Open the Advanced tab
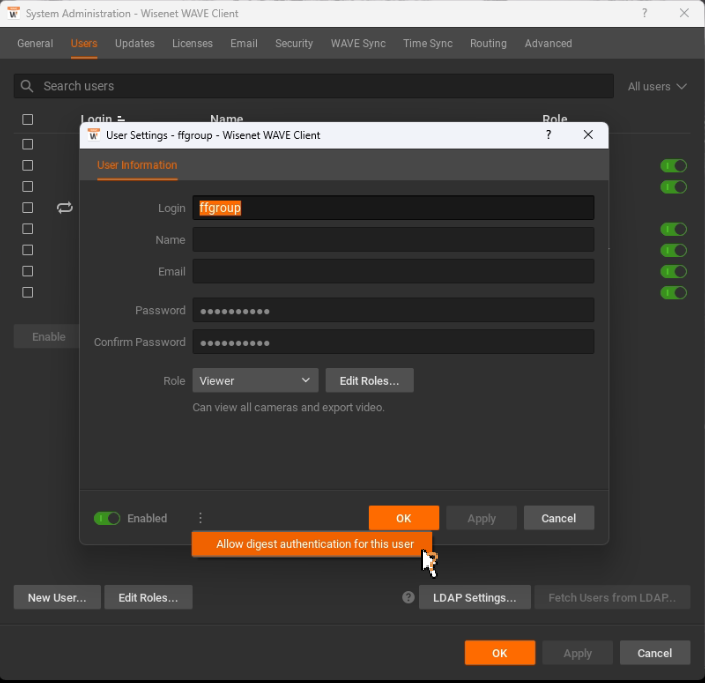This screenshot has width=705, height=683. pyautogui.click(x=548, y=43)
